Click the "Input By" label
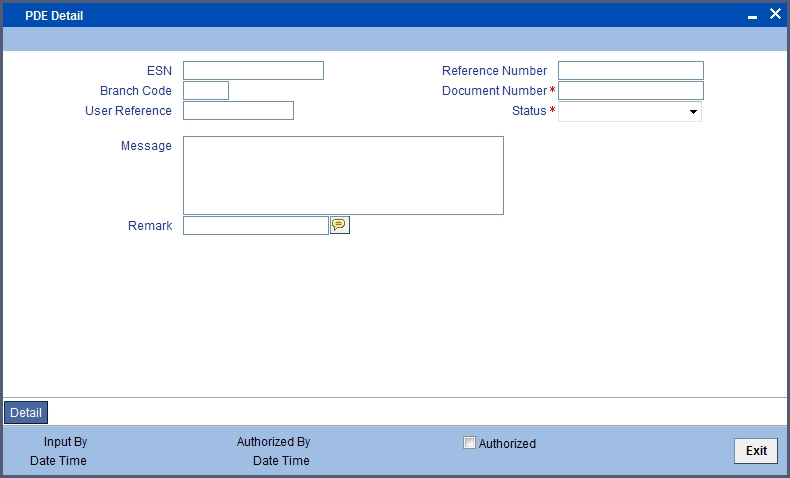Screen dimensions: 790x478 [65, 442]
